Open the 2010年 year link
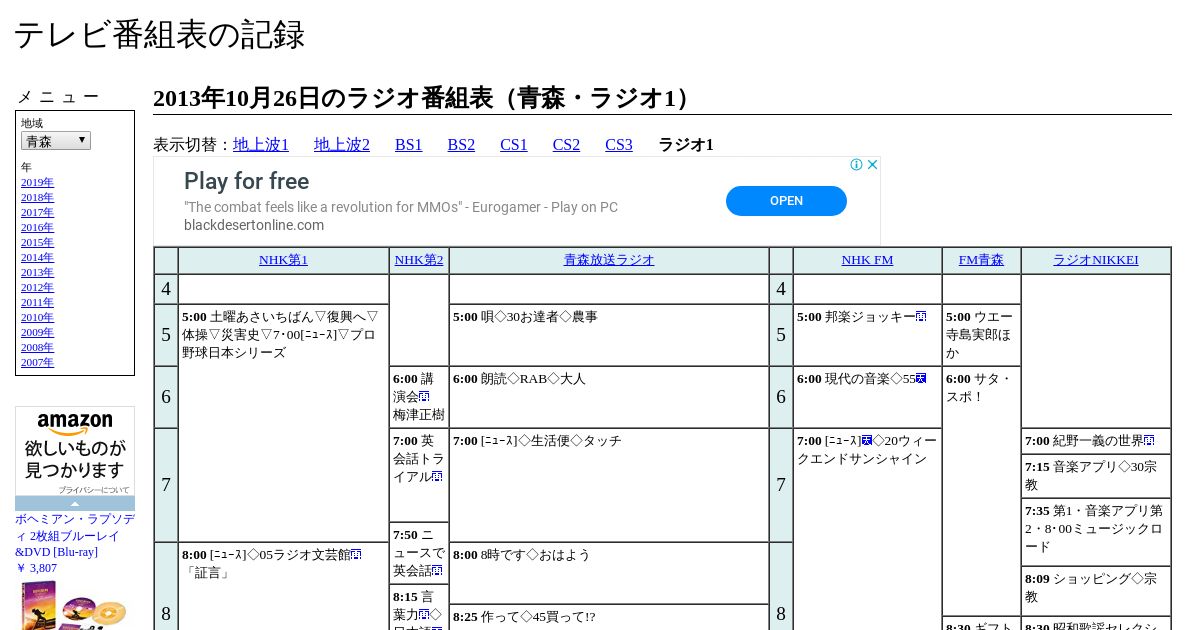Viewport: 1200px width, 630px height. pos(37,317)
